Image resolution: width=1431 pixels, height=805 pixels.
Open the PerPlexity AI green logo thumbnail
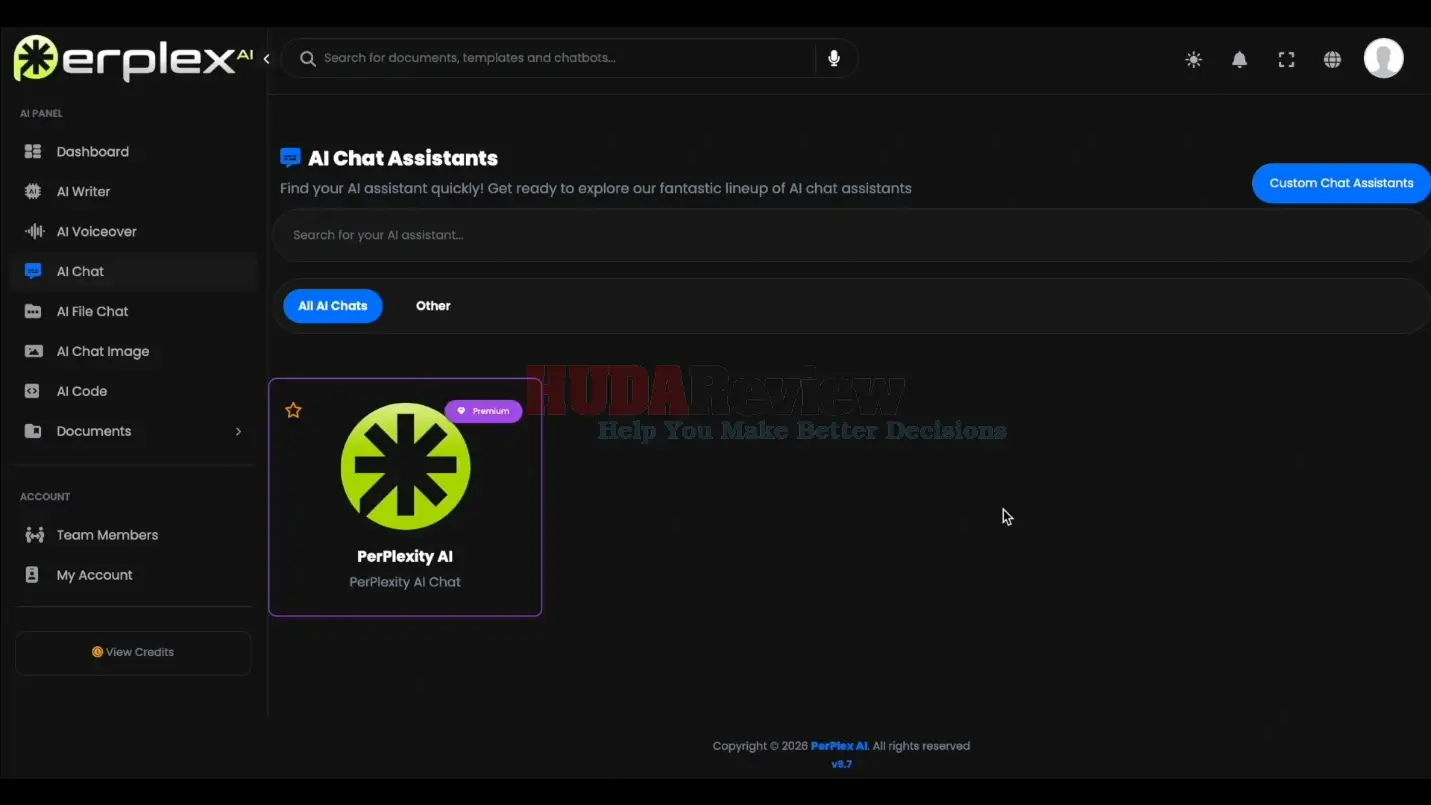pos(405,466)
